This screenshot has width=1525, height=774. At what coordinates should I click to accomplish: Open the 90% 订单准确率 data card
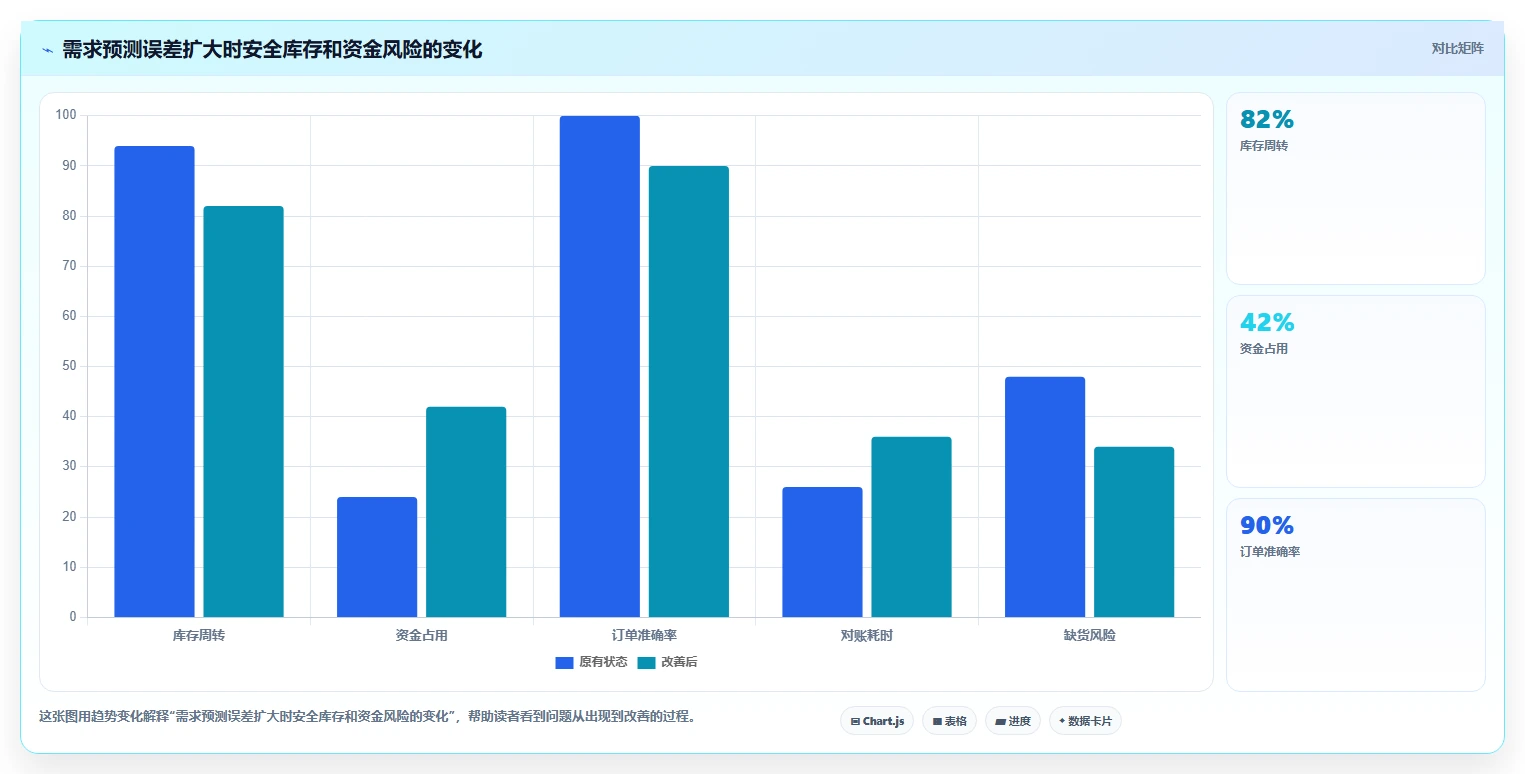[1355, 594]
